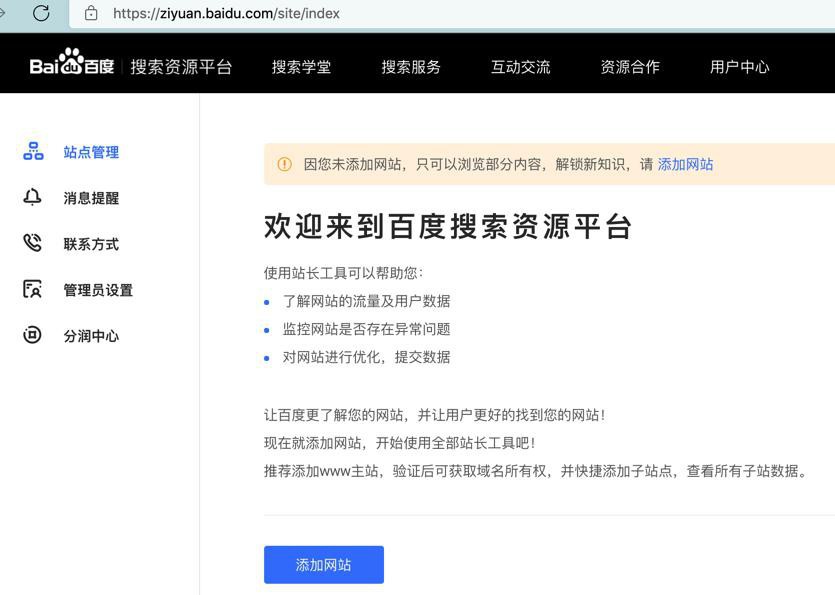Click the 搜索资源平台 header title
Viewport: 835px width, 595px height.
(181, 67)
